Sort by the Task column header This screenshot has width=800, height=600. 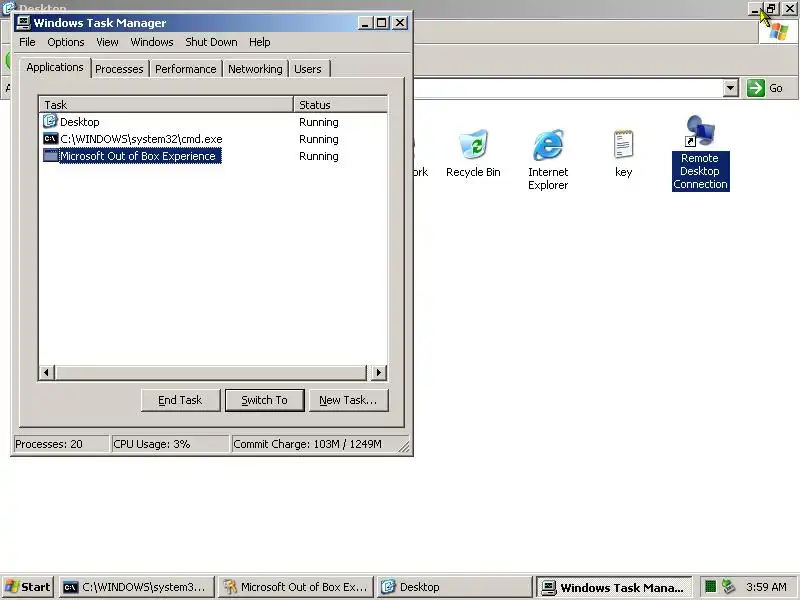[166, 105]
